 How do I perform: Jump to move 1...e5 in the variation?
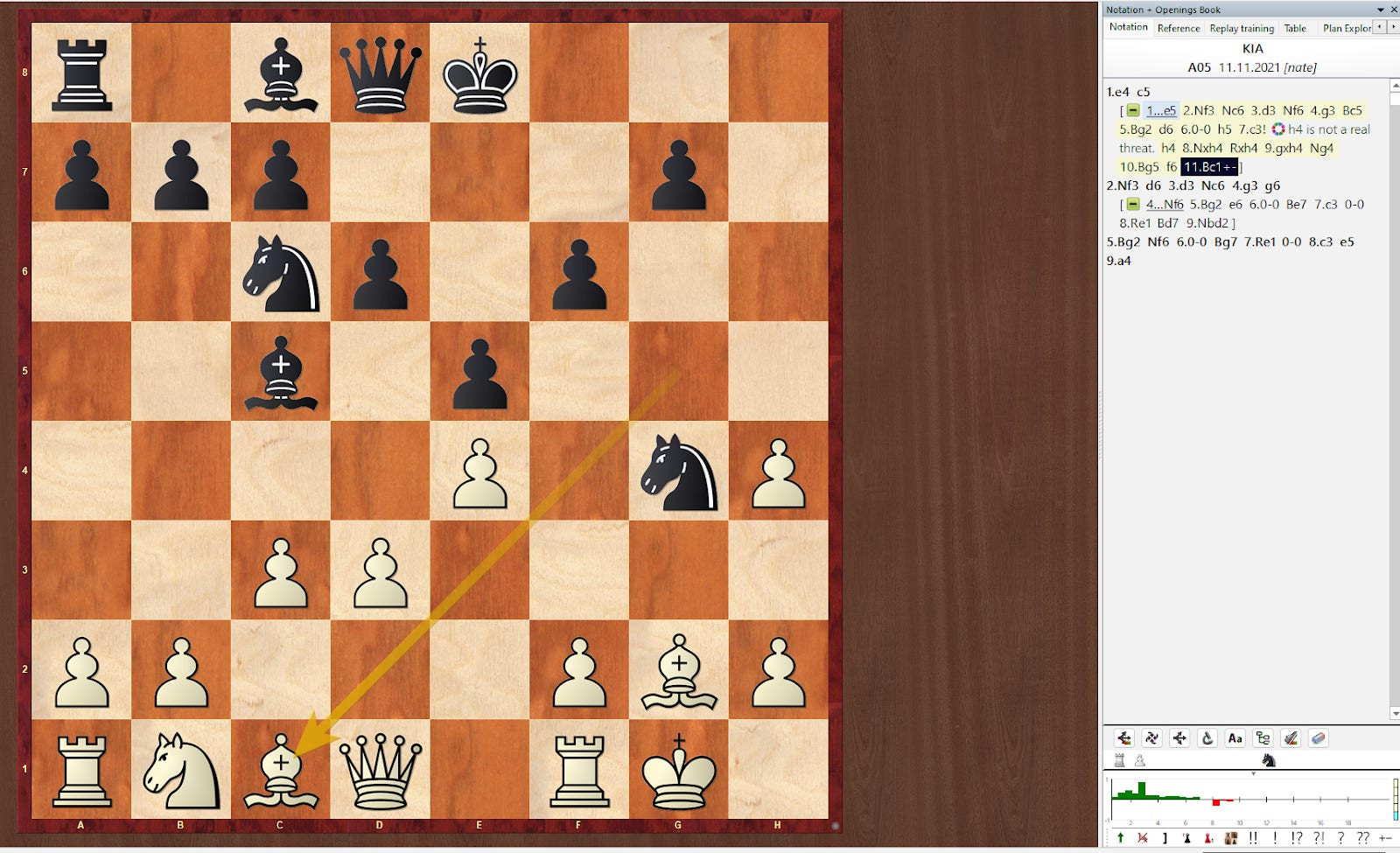pyautogui.click(x=1161, y=110)
